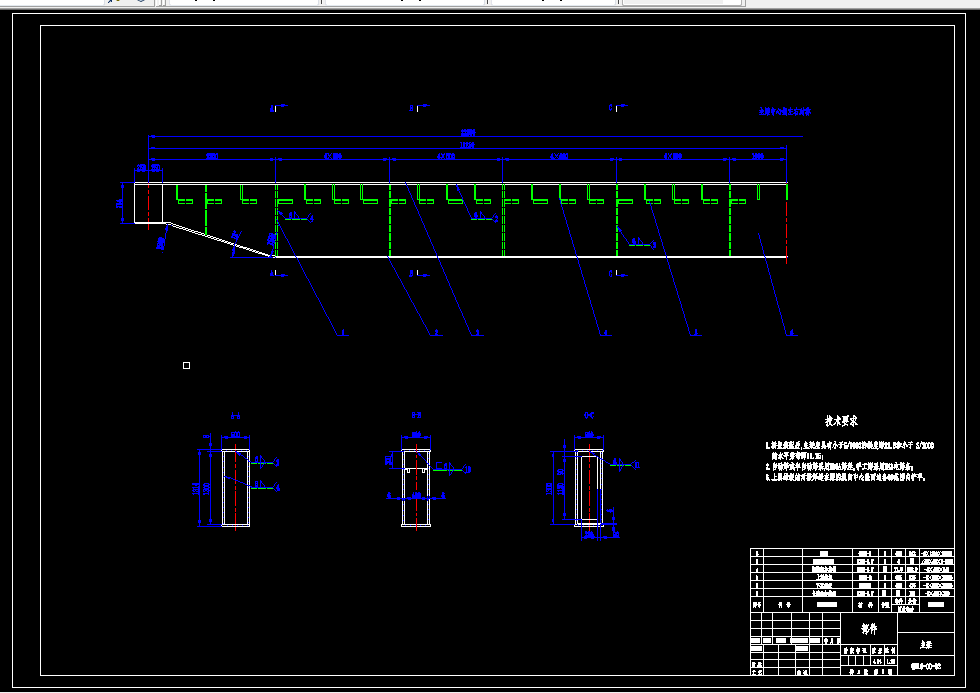The image size is (980, 693).
Task: Pick the upper B section cut marker
Action: click(x=418, y=107)
